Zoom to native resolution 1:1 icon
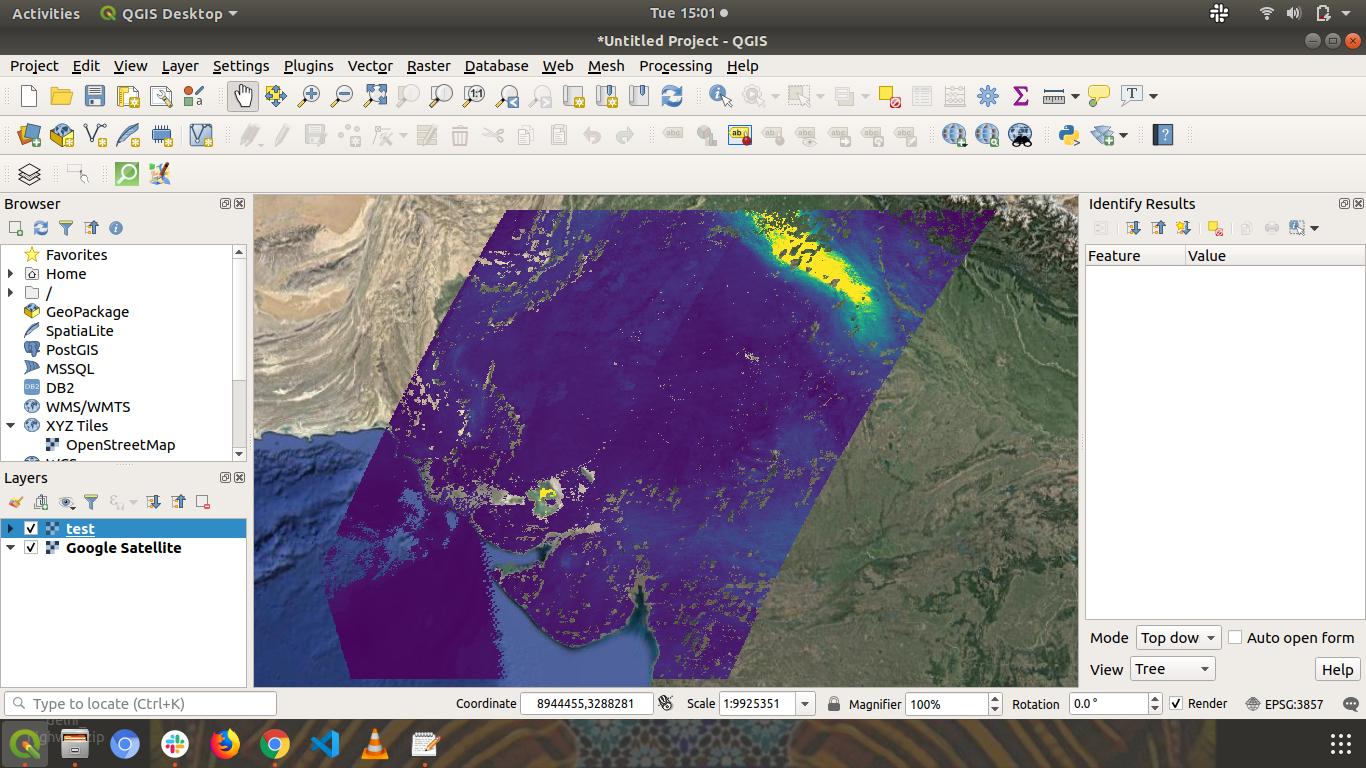 point(475,96)
